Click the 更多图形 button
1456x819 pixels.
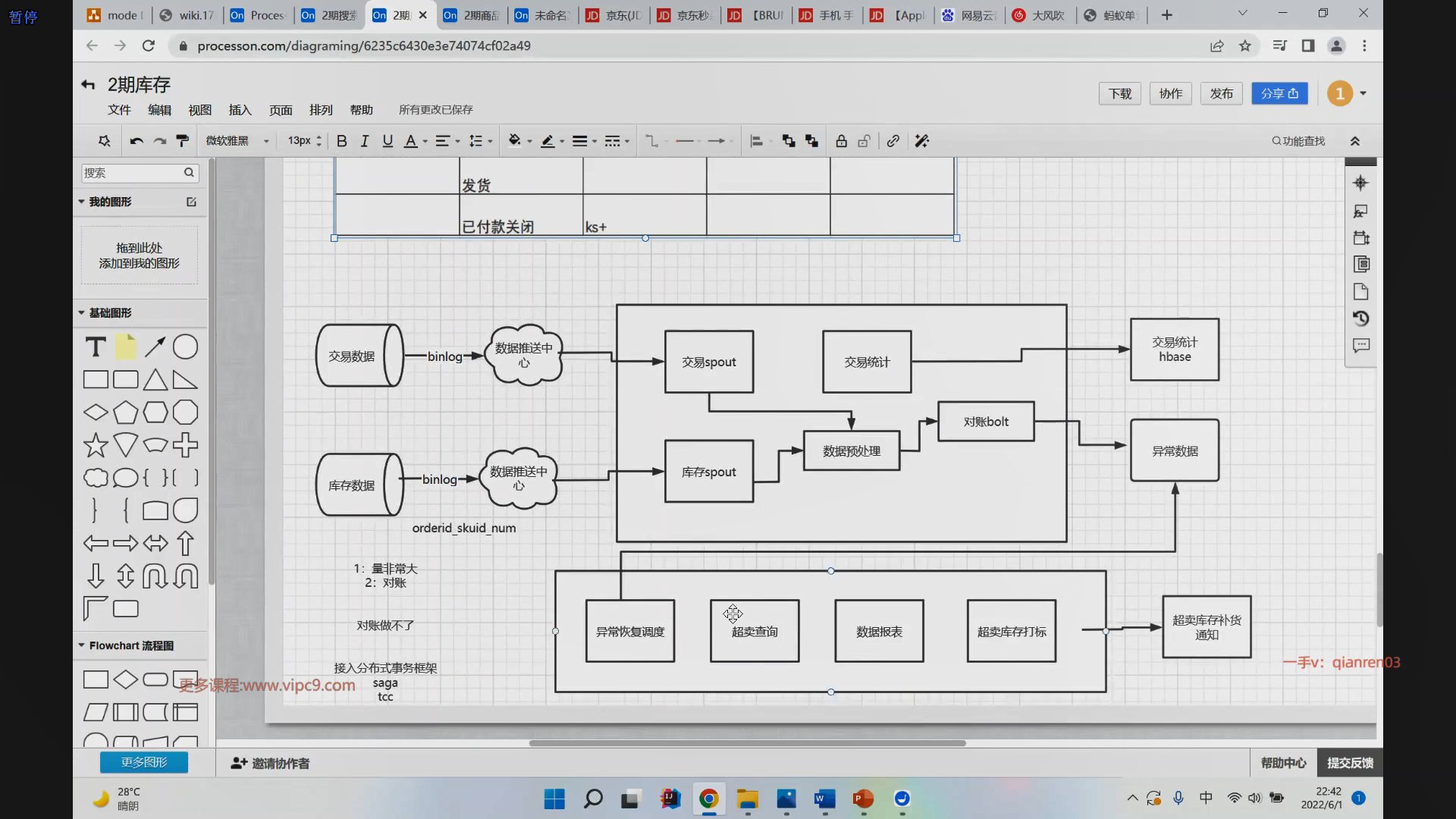[144, 762]
